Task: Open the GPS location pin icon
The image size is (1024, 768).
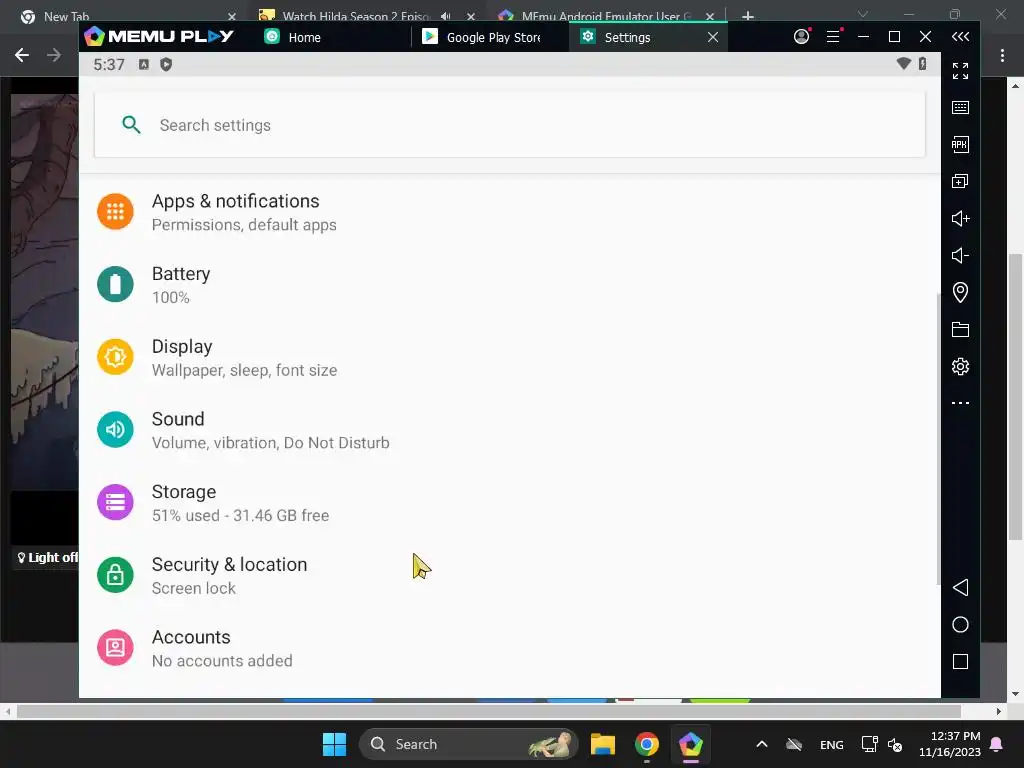Action: [x=960, y=292]
